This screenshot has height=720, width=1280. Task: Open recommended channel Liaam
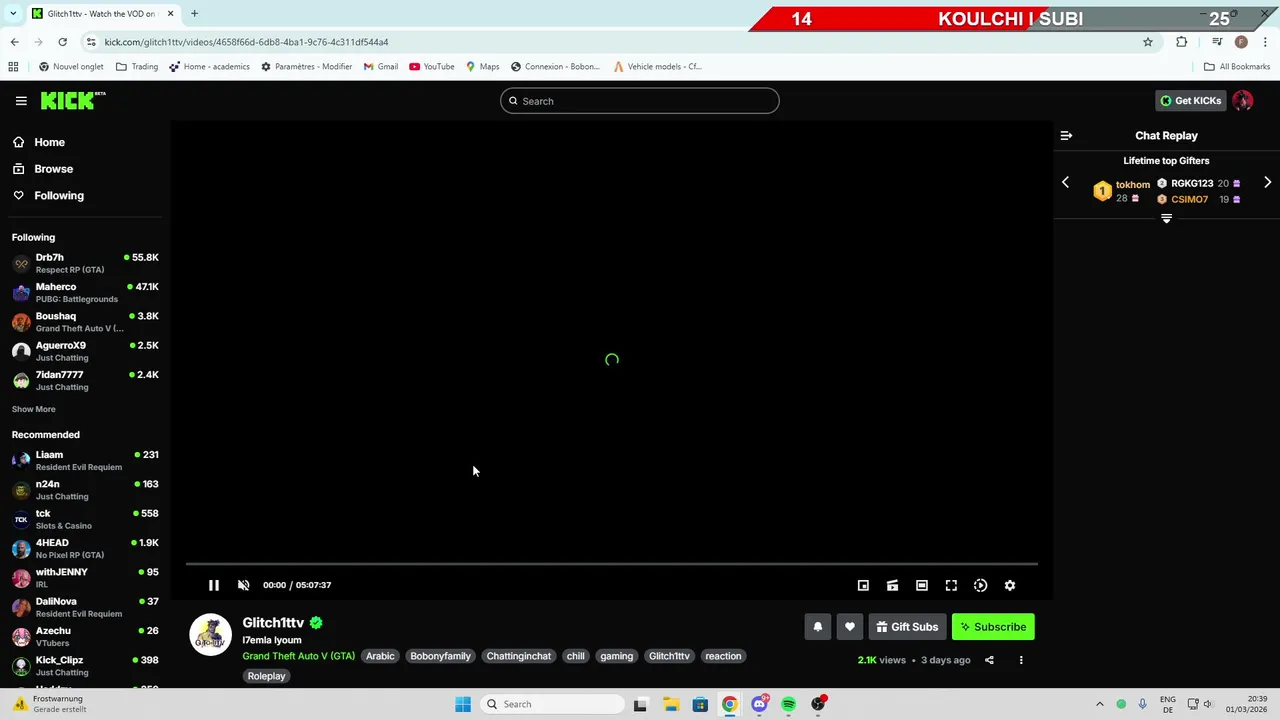[x=85, y=460]
